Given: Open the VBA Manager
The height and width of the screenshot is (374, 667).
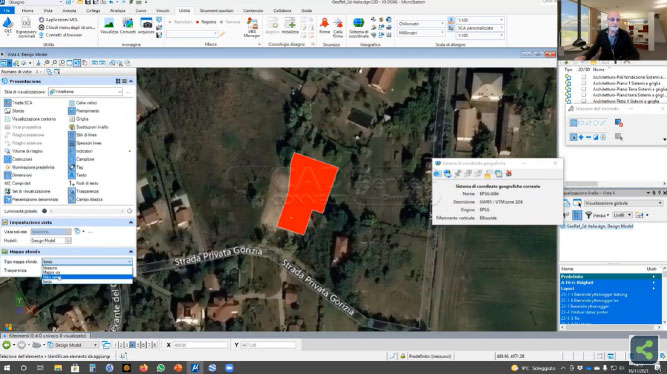Looking at the screenshot, I should tap(252, 27).
